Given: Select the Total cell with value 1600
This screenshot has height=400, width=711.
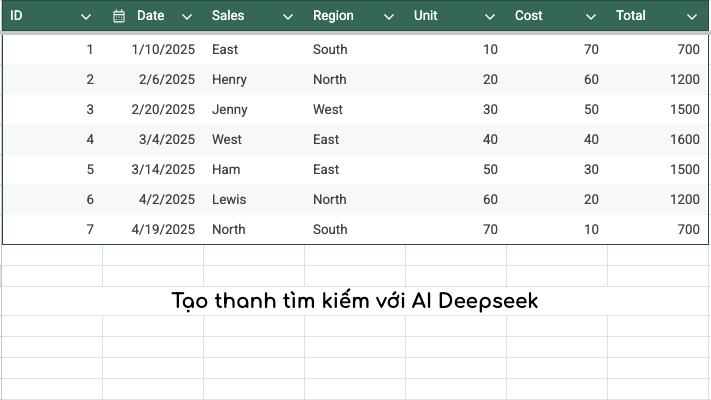Looking at the screenshot, I should [x=658, y=139].
